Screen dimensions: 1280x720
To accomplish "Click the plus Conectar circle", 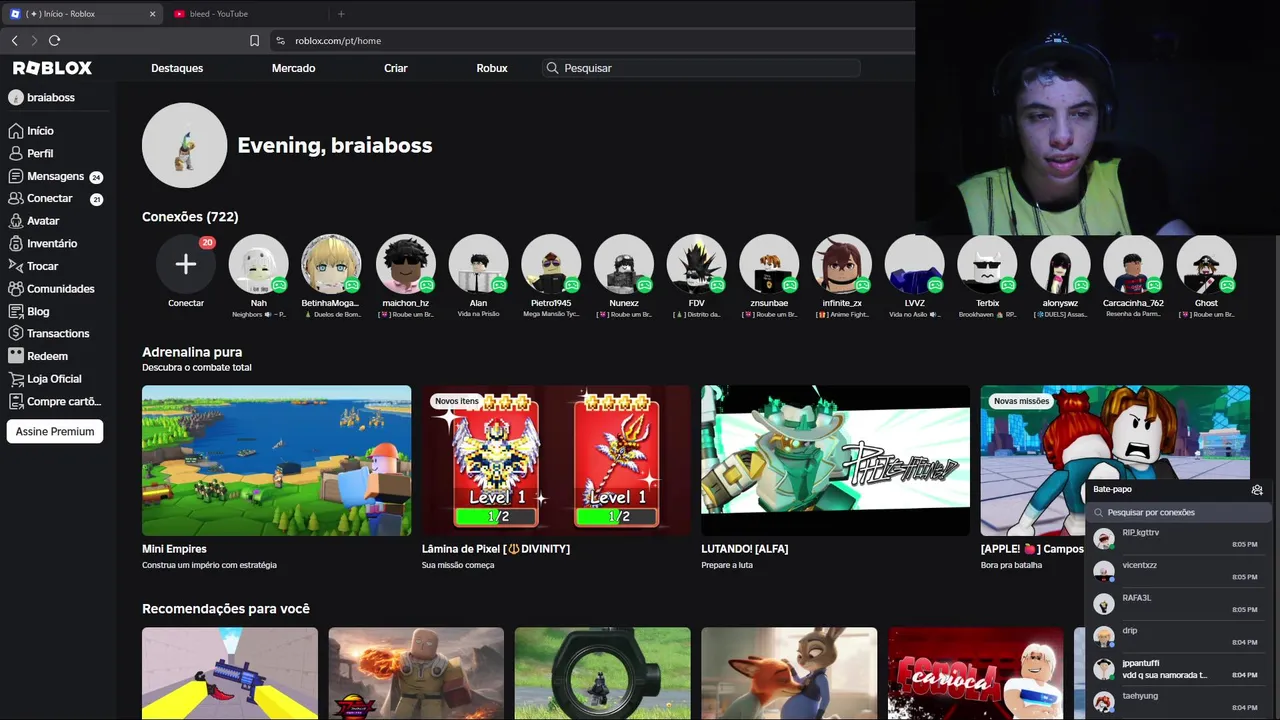I will tap(186, 264).
